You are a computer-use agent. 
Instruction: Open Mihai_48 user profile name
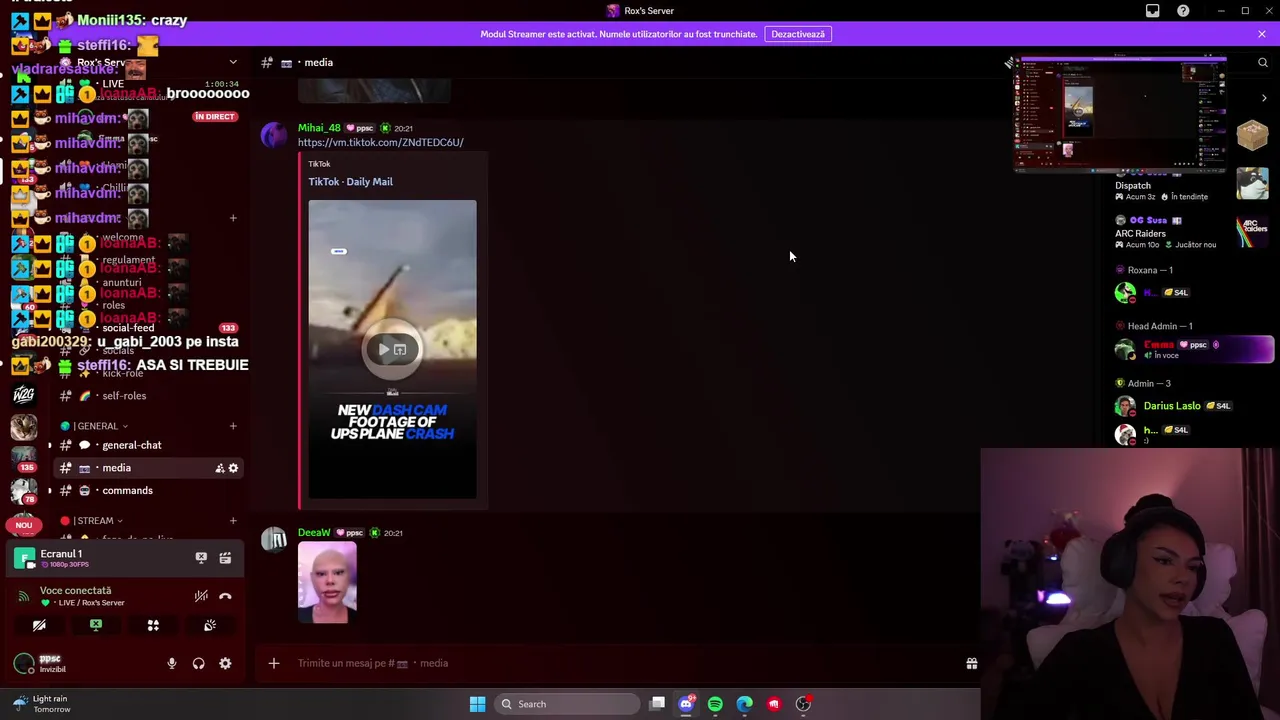tap(319, 128)
